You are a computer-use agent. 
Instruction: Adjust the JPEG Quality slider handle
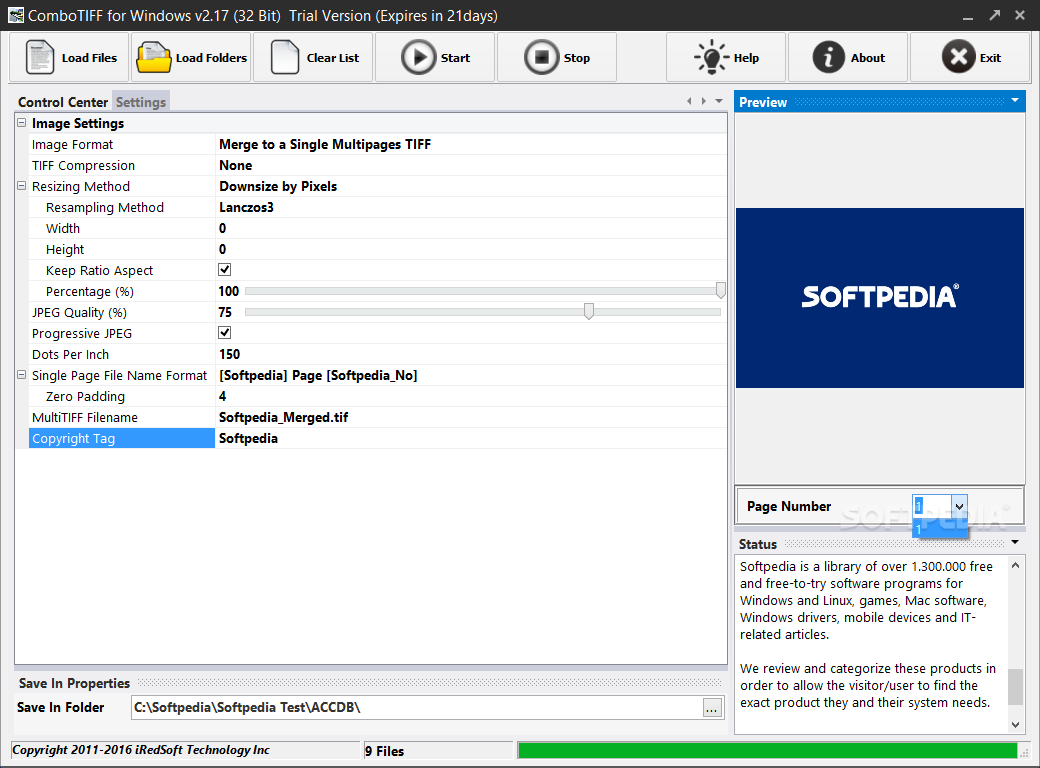pos(588,311)
